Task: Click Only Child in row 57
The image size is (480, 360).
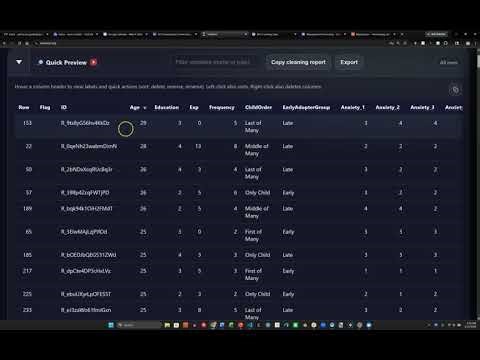Action: (257, 193)
